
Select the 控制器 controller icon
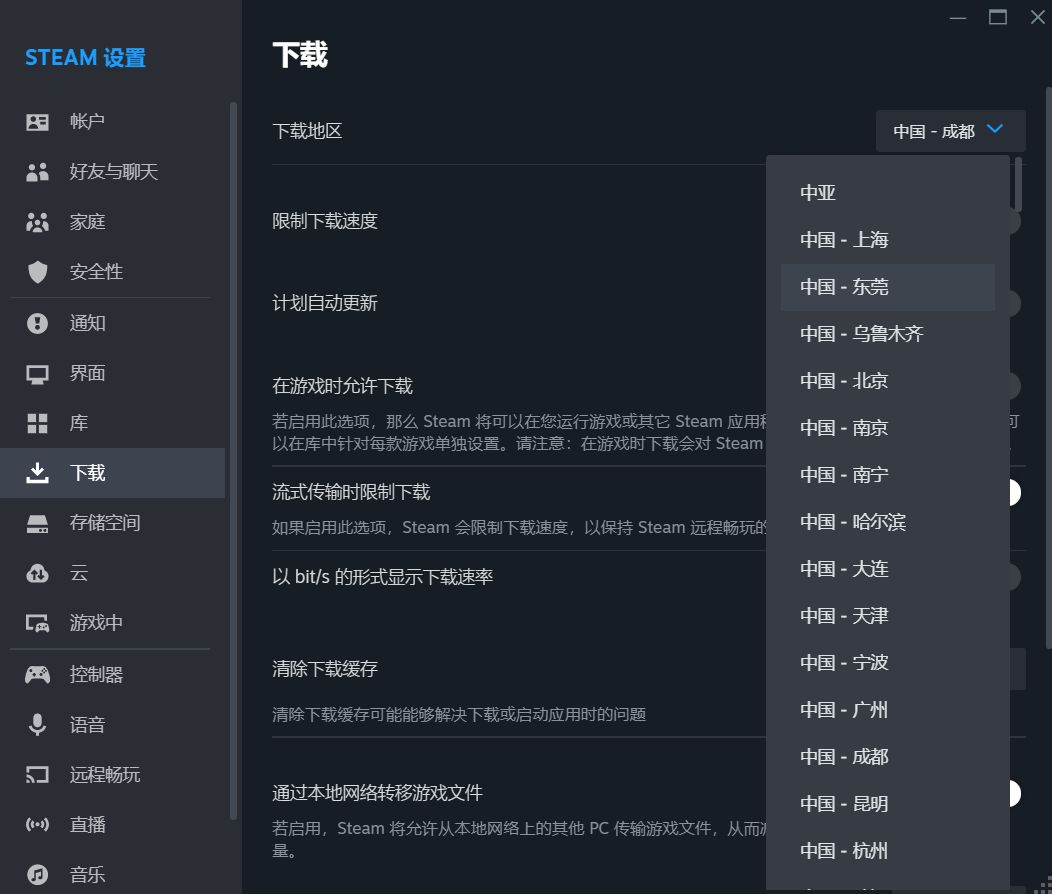tap(37, 673)
